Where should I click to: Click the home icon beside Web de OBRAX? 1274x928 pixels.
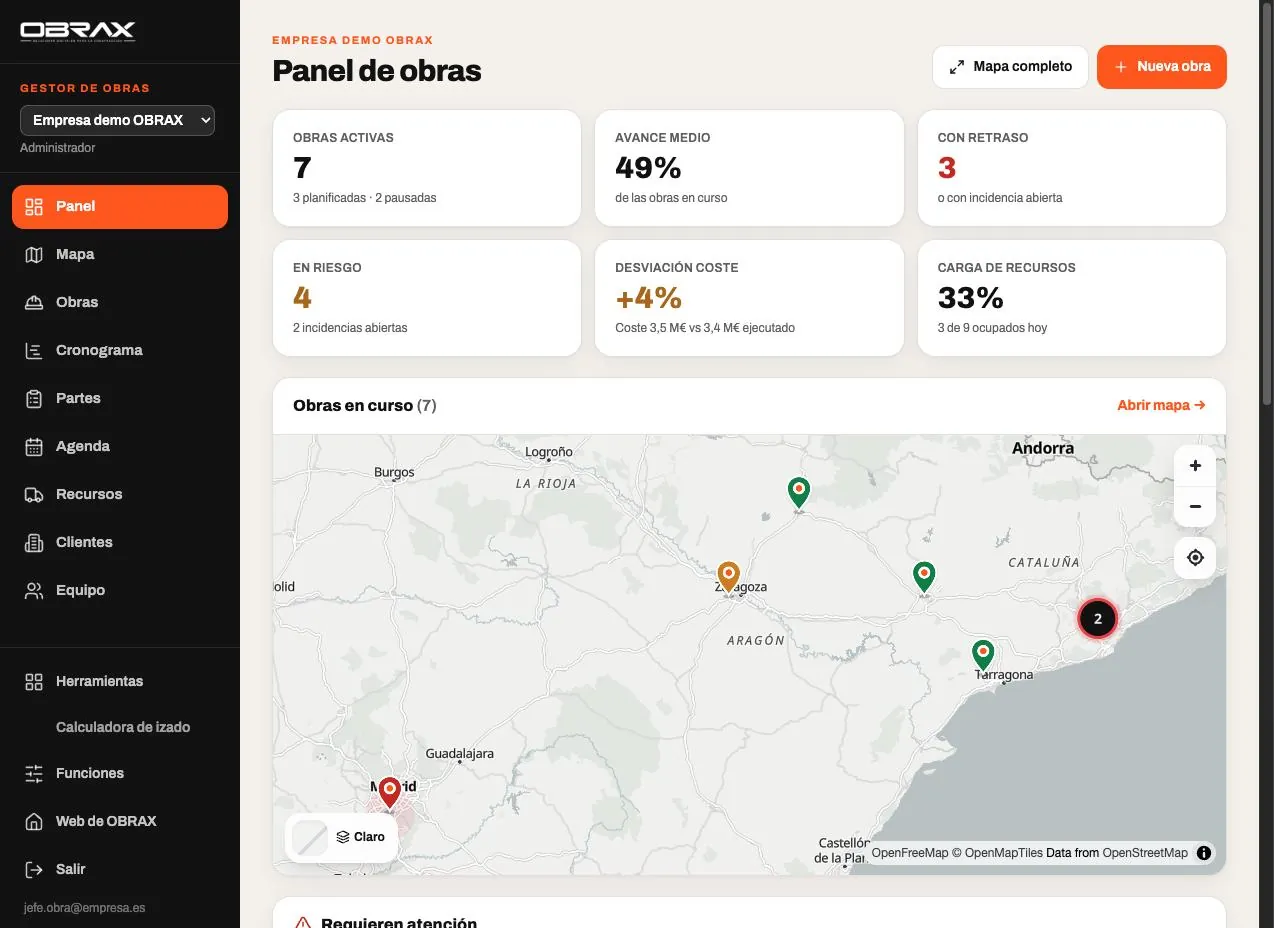coord(34,822)
